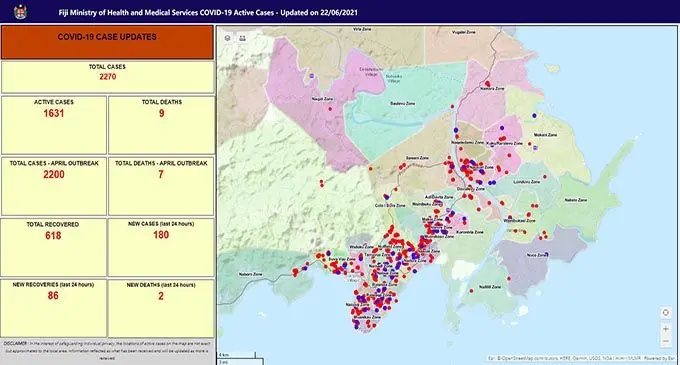
Task: Click the Baulevu Zone label on the map
Action: coord(402,104)
